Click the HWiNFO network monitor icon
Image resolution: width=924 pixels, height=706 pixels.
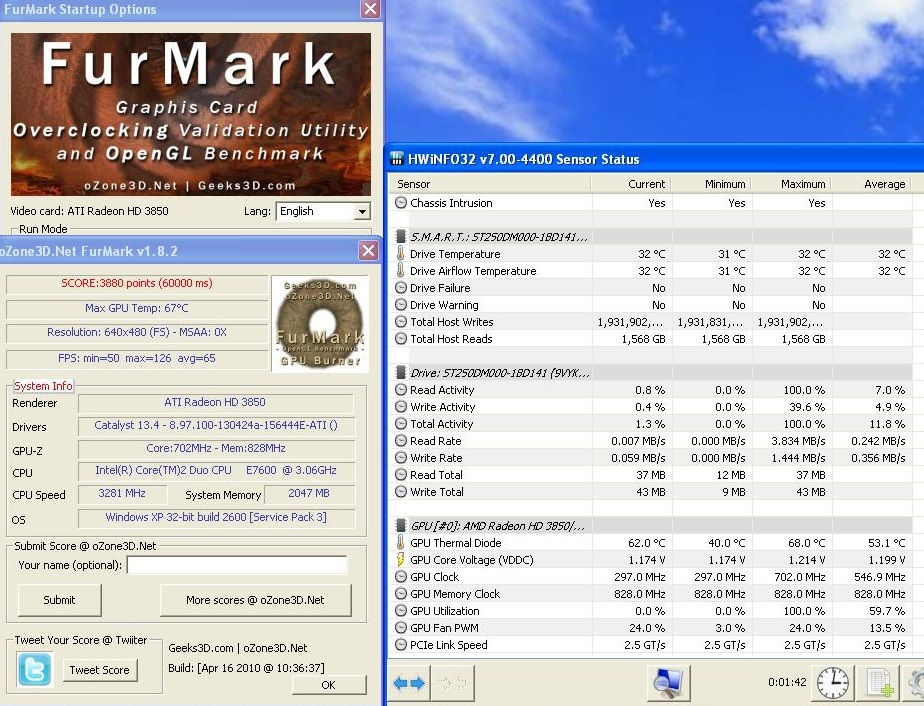(668, 683)
